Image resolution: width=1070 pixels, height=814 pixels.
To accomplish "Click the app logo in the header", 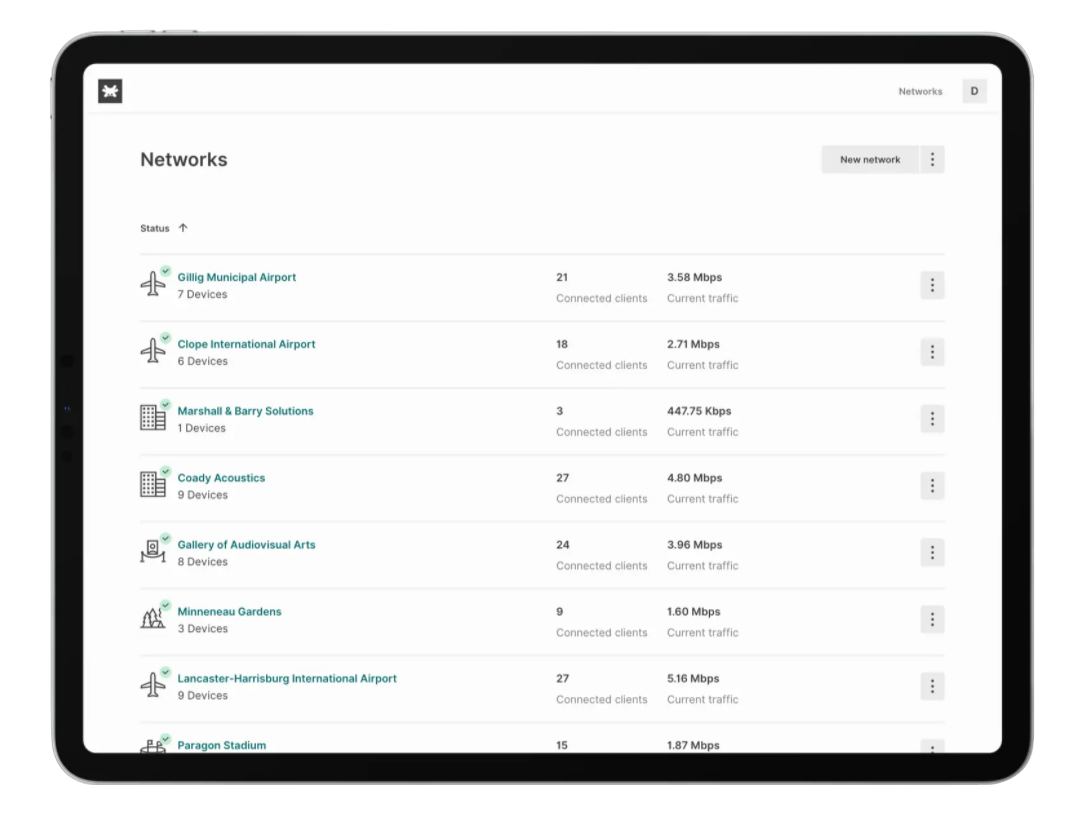I will click(110, 91).
